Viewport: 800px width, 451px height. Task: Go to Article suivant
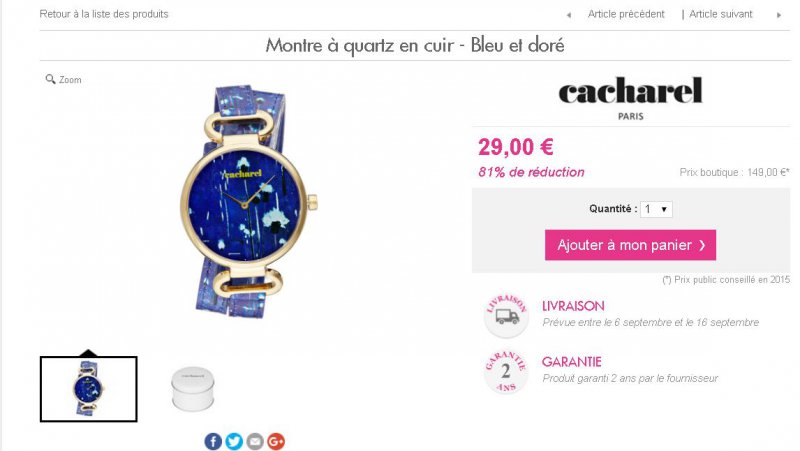tap(720, 14)
